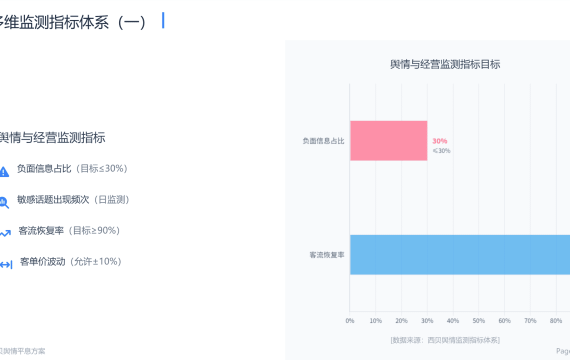Click the footer text 舆情平息方案
Viewport: 570px width, 360px height.
[23, 351]
